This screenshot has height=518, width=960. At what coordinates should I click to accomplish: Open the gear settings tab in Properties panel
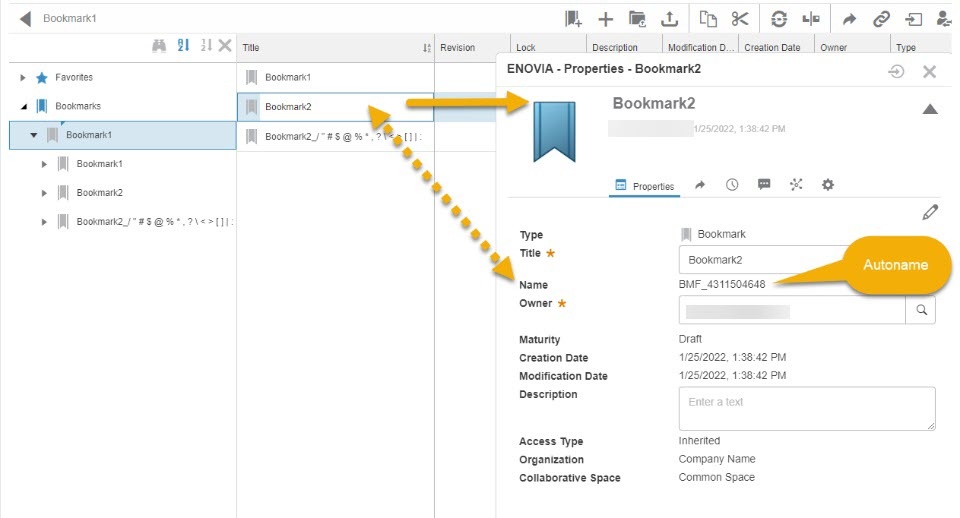(828, 184)
